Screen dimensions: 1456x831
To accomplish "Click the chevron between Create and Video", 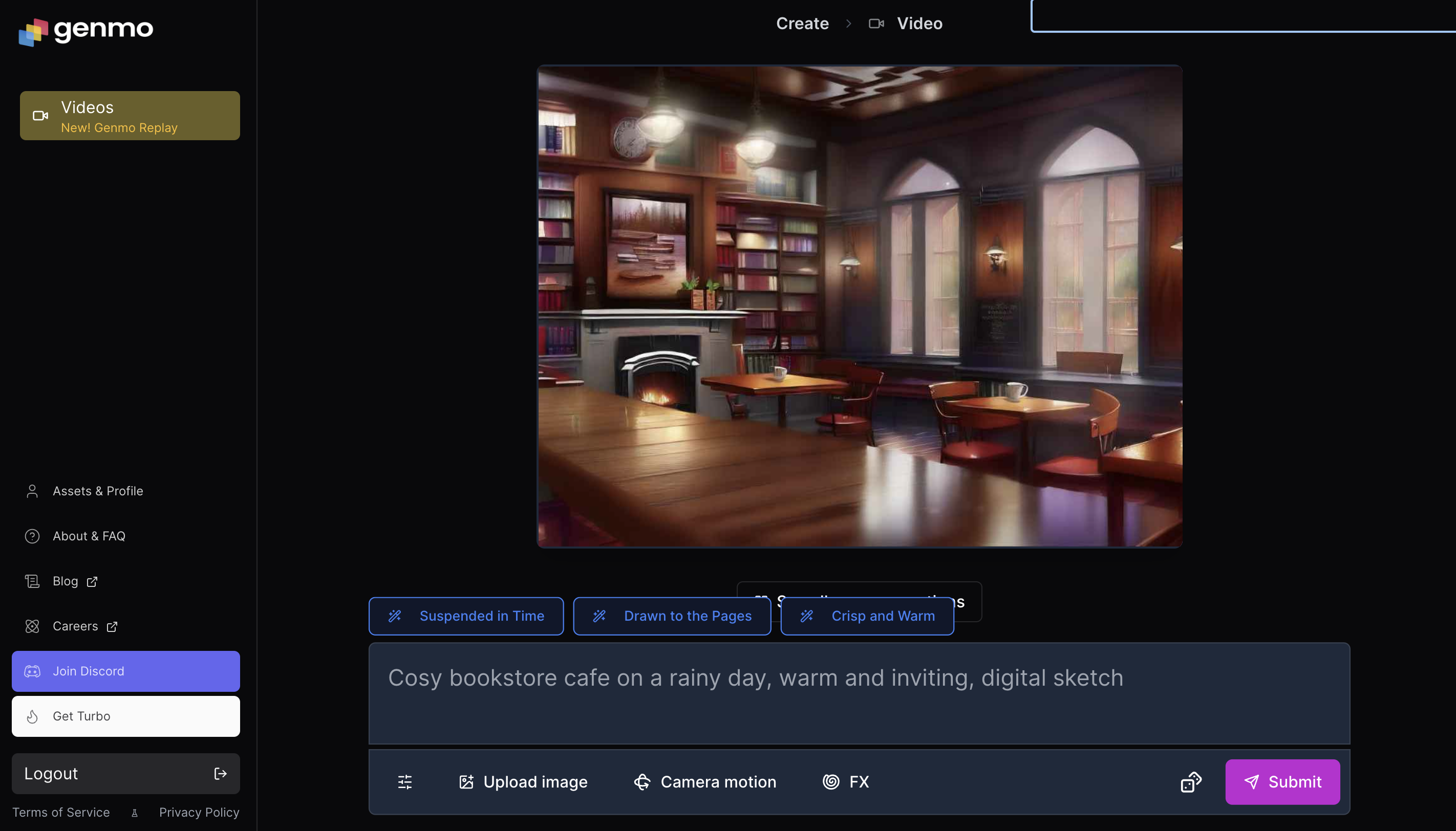I will (x=848, y=24).
